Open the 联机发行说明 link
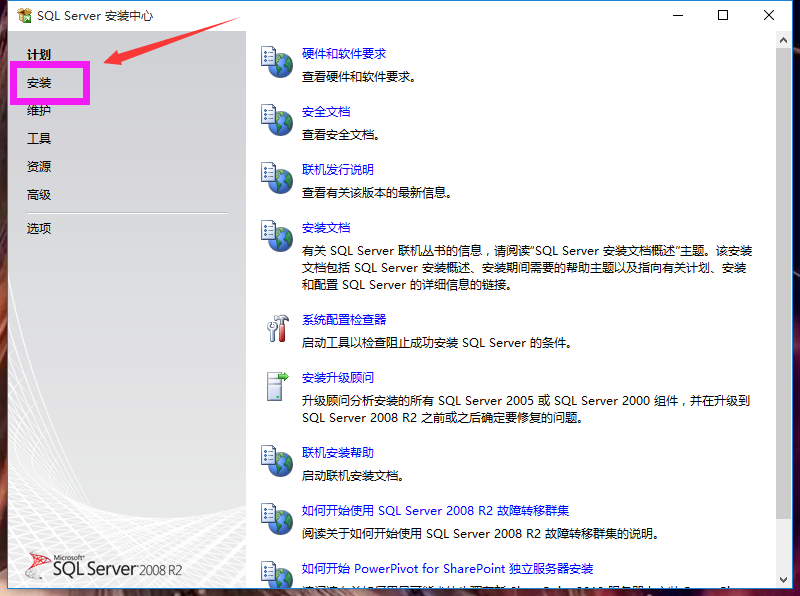 pos(338,169)
